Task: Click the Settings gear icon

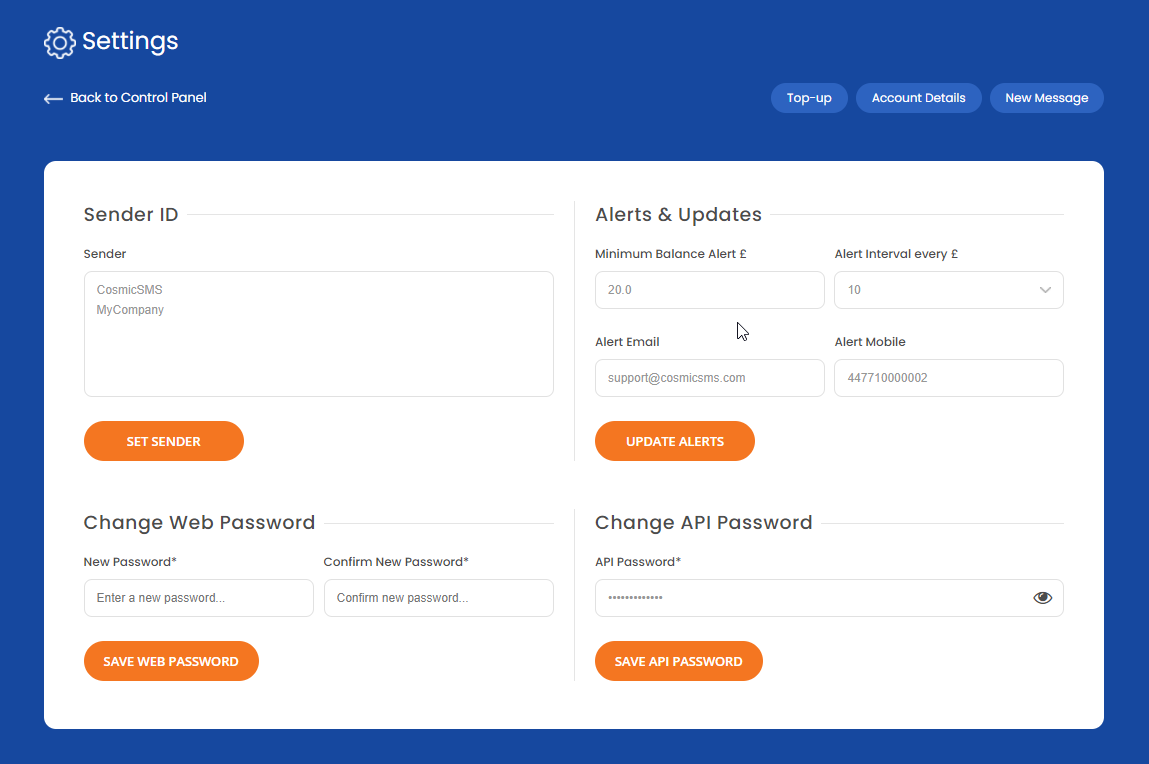Action: (x=60, y=42)
